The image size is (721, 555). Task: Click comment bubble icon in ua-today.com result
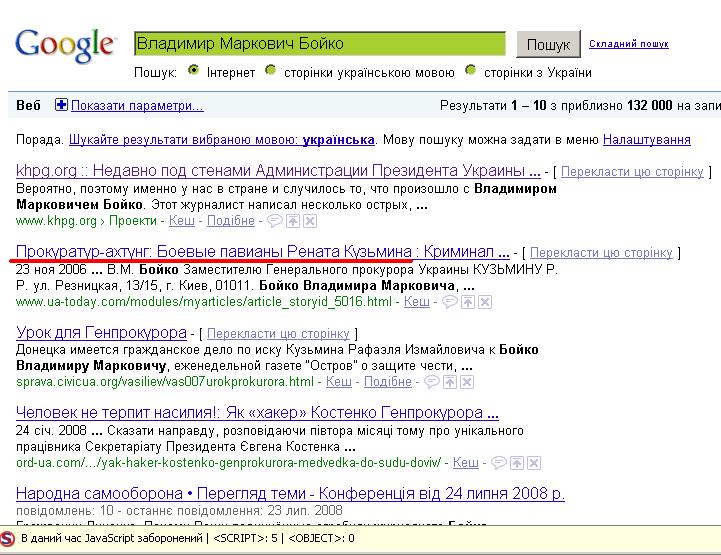[x=449, y=302]
